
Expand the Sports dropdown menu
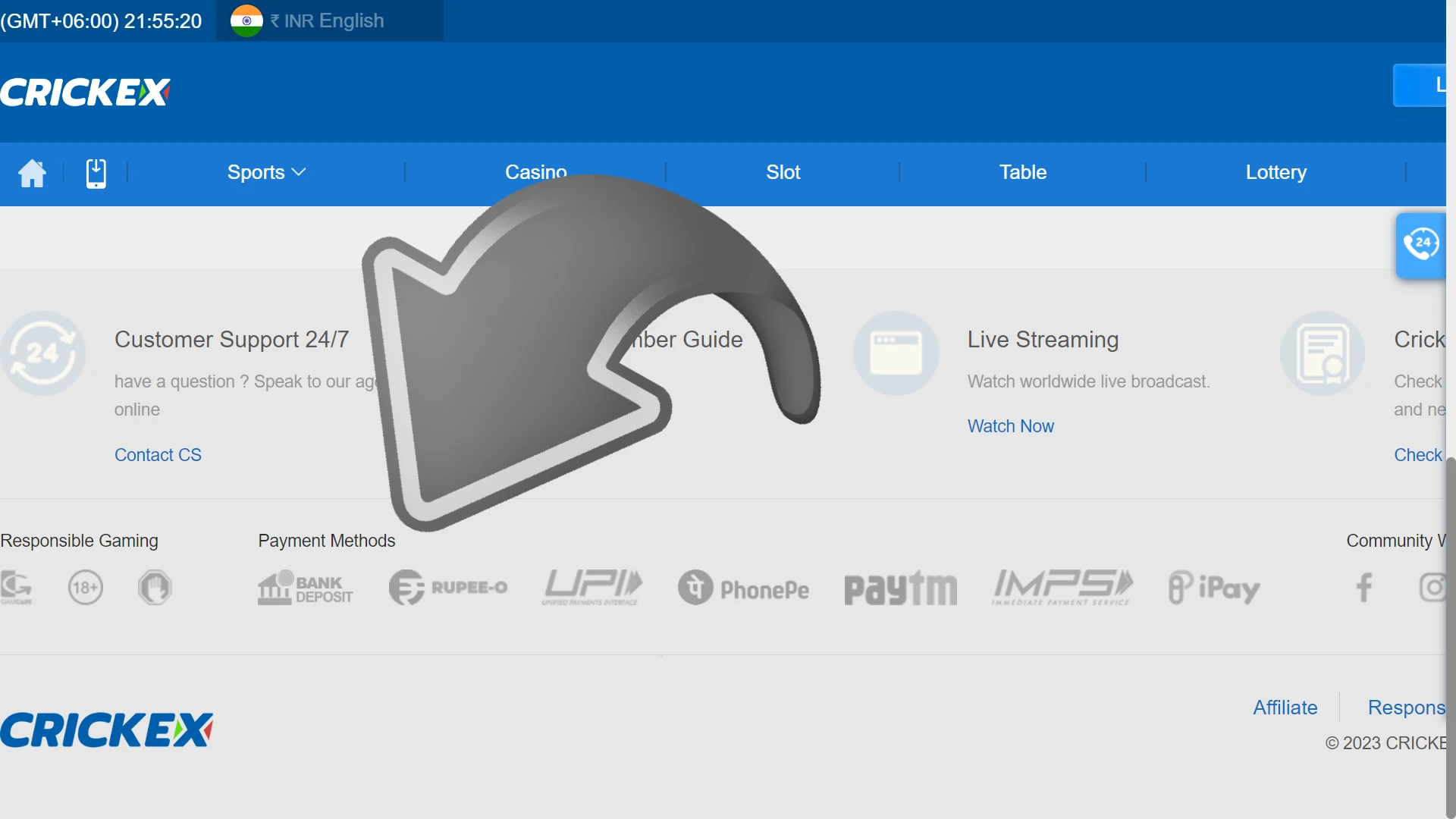pos(266,173)
